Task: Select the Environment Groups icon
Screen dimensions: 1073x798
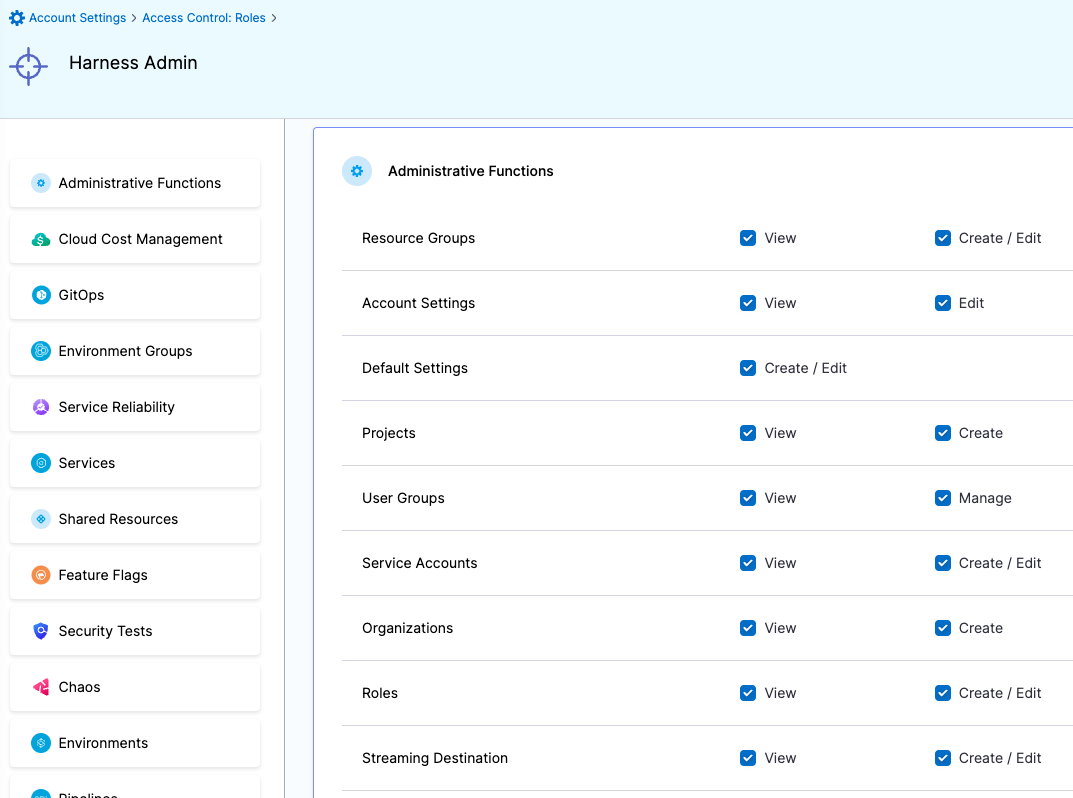Action: tap(40, 351)
